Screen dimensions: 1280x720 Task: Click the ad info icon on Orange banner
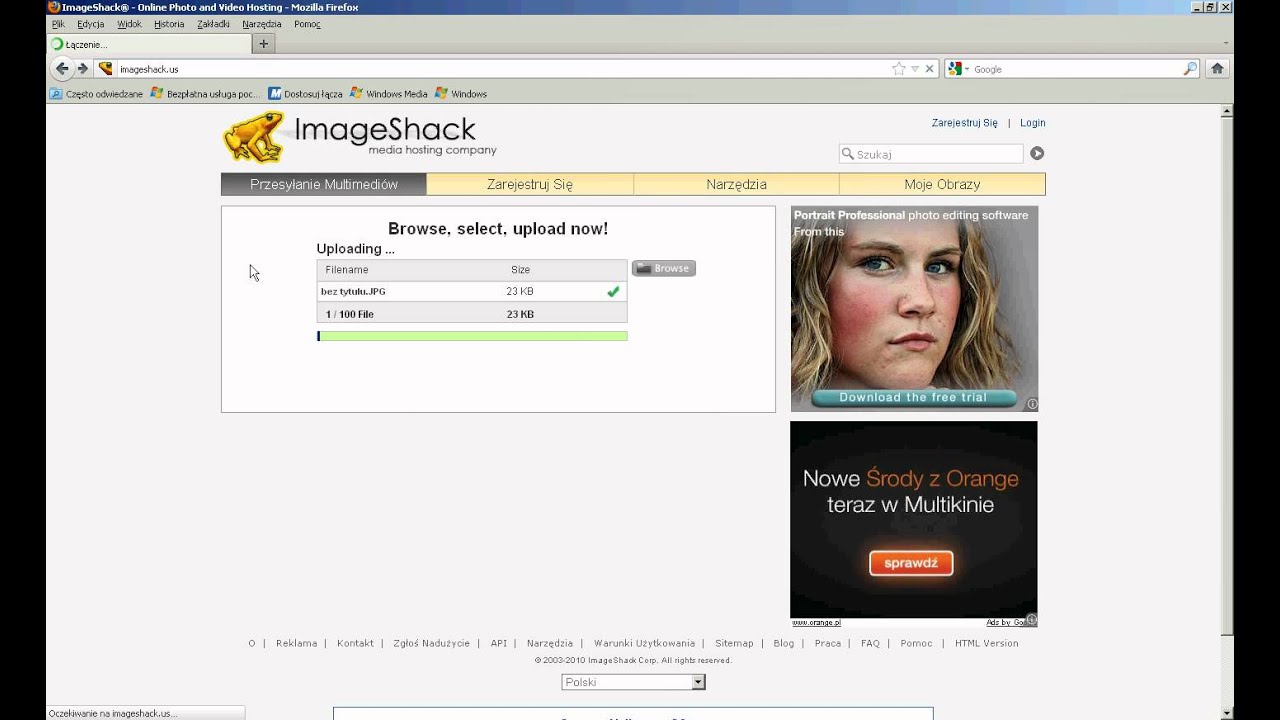(x=1032, y=620)
